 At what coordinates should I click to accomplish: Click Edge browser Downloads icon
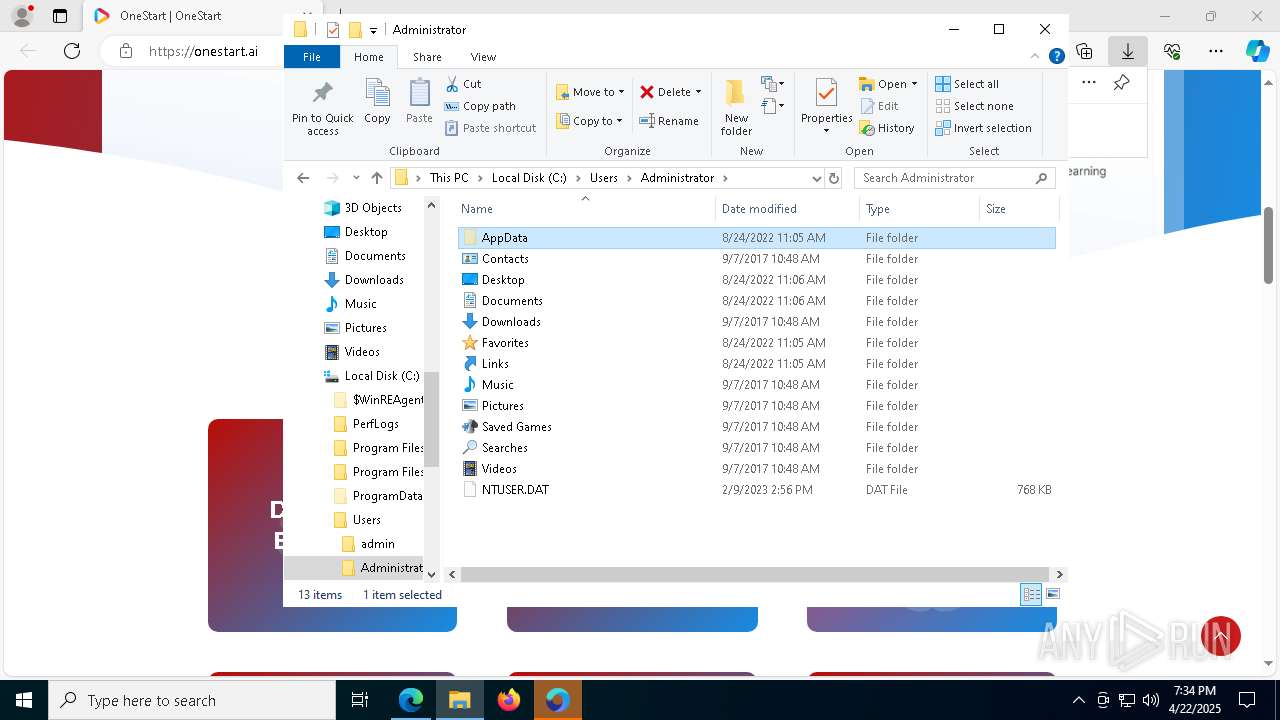pos(1128,51)
